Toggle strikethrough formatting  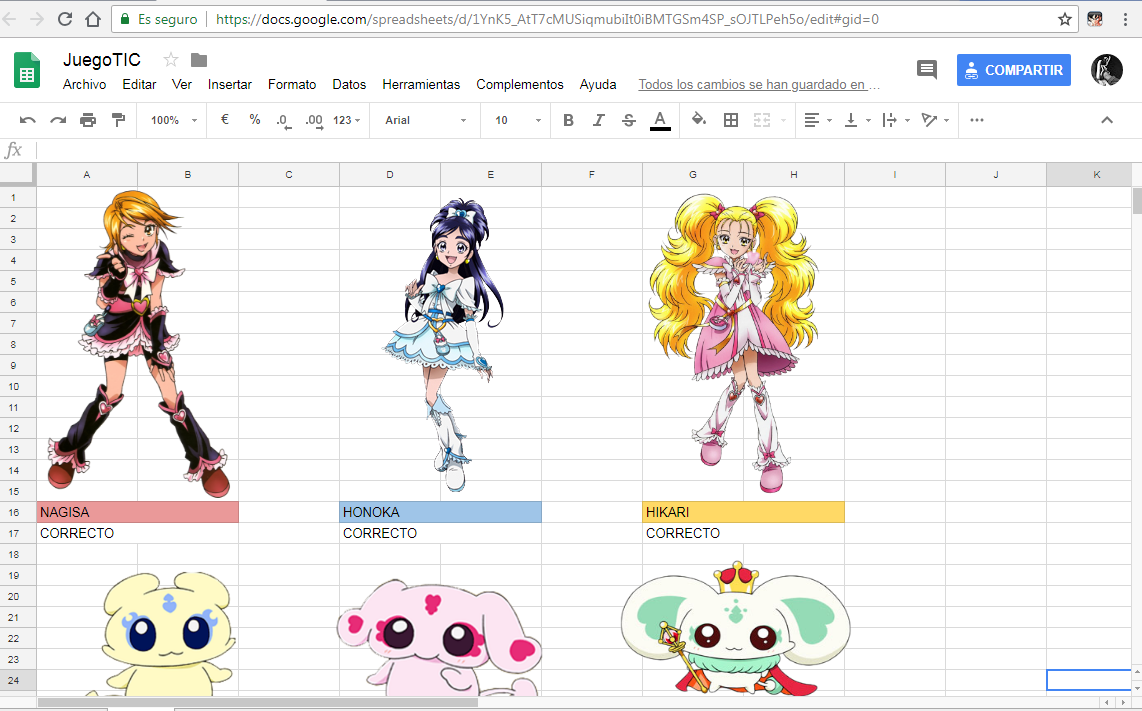tap(629, 120)
